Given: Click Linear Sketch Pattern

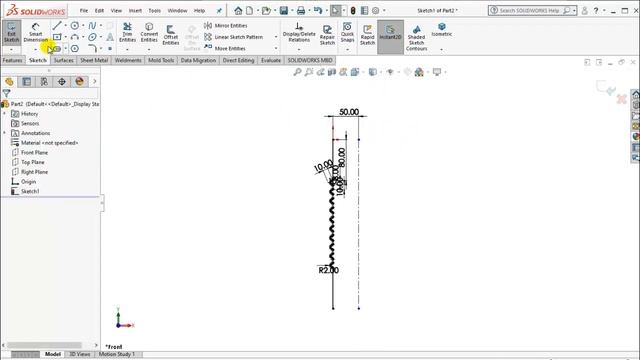Looking at the screenshot, I should click(x=234, y=37).
